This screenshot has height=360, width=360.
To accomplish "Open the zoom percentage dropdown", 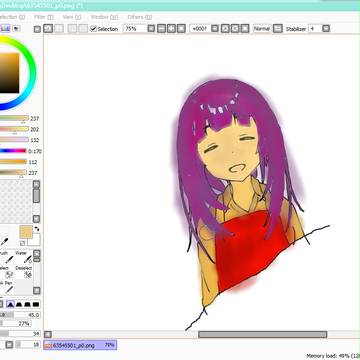I will [151, 29].
